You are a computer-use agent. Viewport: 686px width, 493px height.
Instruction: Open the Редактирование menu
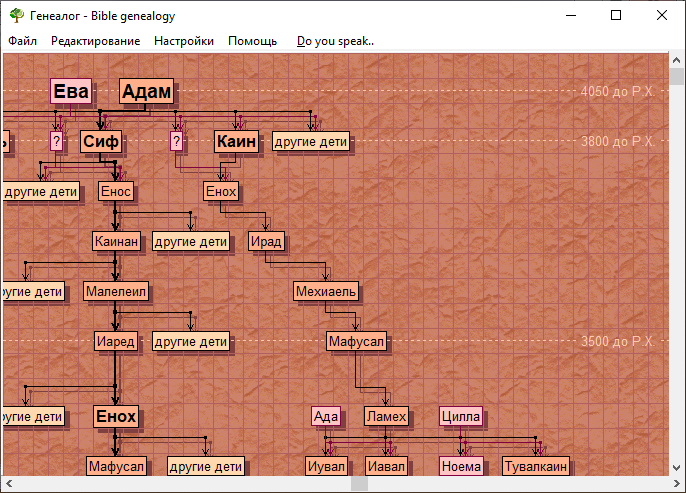95,41
